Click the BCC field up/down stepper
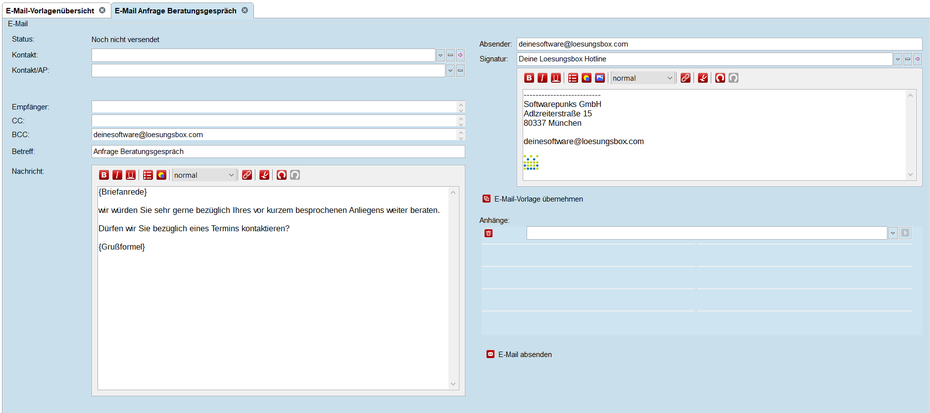Viewport: 930px width, 413px height. (461, 135)
